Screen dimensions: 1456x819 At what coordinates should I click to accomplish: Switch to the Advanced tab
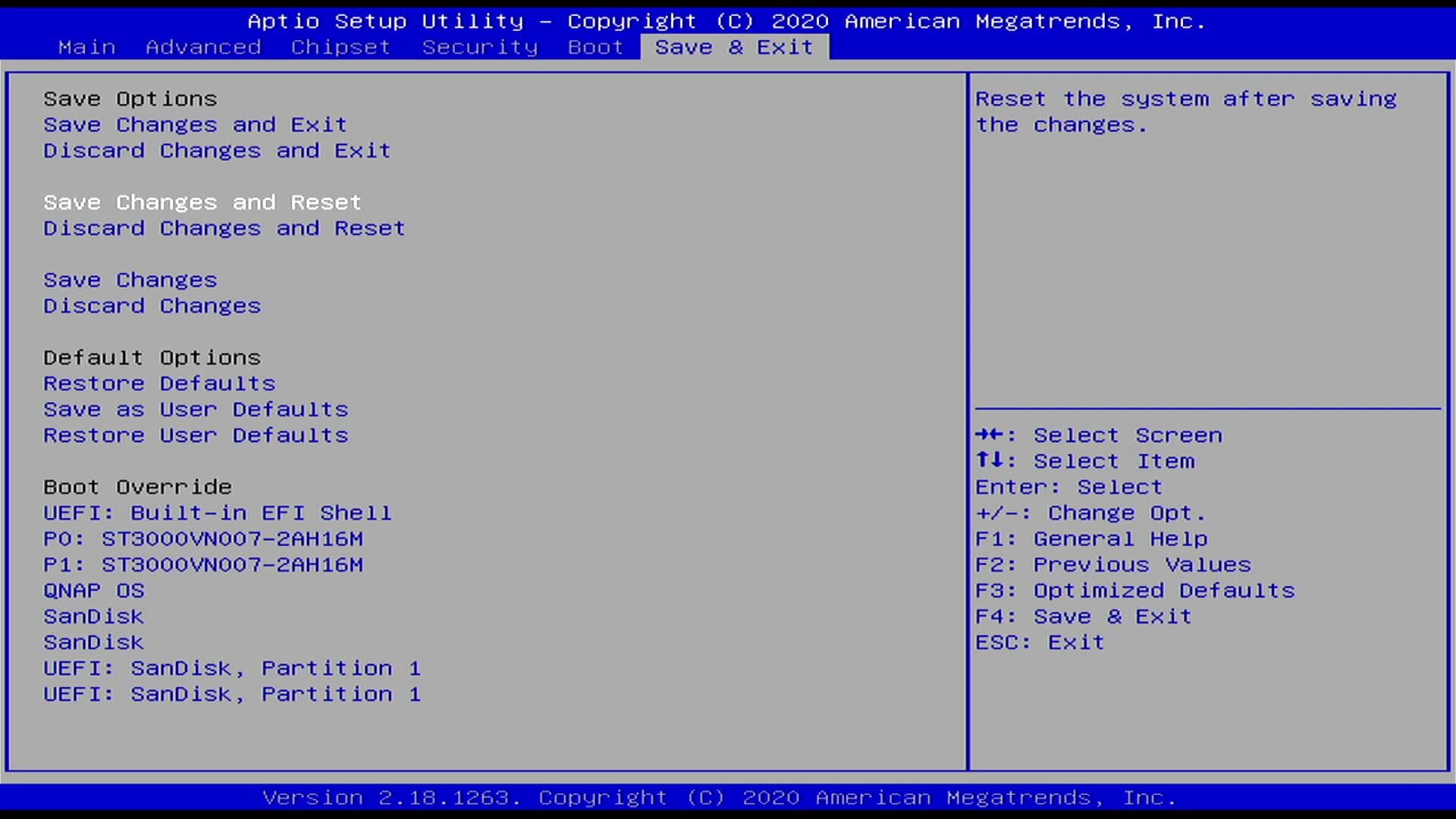click(x=203, y=47)
